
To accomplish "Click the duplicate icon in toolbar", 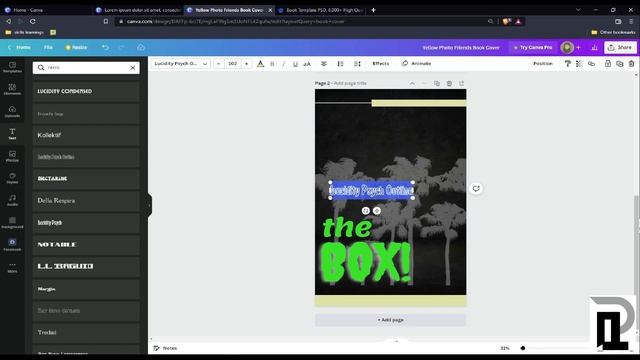I will pos(620,64).
